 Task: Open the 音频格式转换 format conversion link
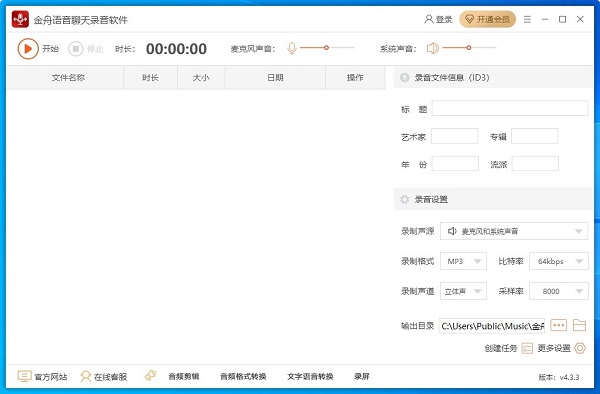(x=243, y=376)
